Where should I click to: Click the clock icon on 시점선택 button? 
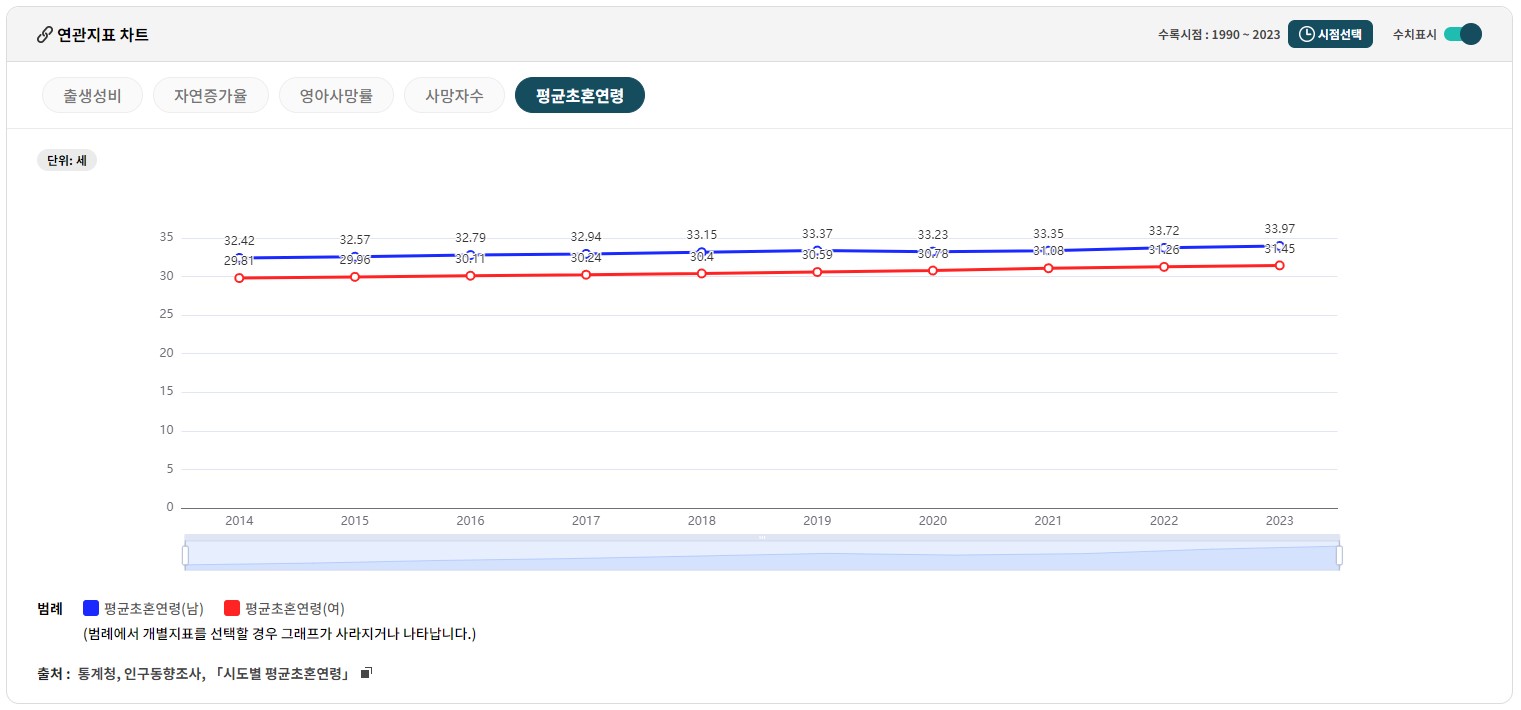pyautogui.click(x=1306, y=33)
